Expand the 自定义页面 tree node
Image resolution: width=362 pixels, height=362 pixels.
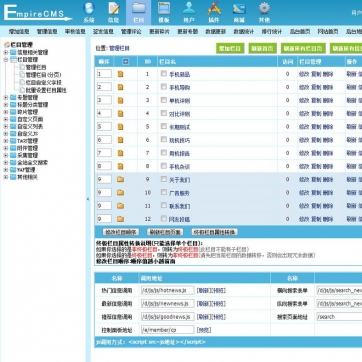pos(6,119)
